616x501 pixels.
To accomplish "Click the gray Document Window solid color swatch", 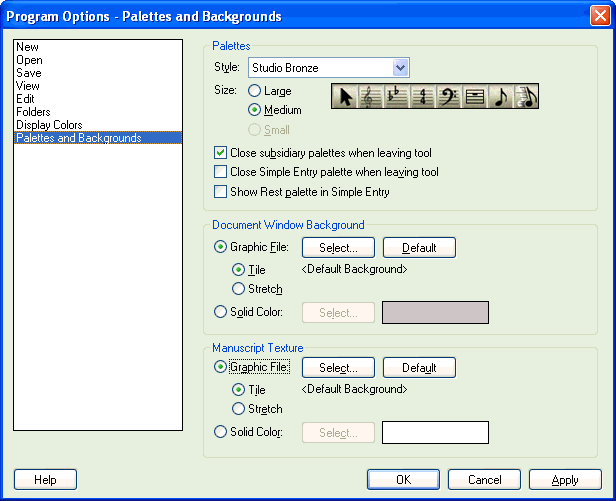I will (435, 312).
